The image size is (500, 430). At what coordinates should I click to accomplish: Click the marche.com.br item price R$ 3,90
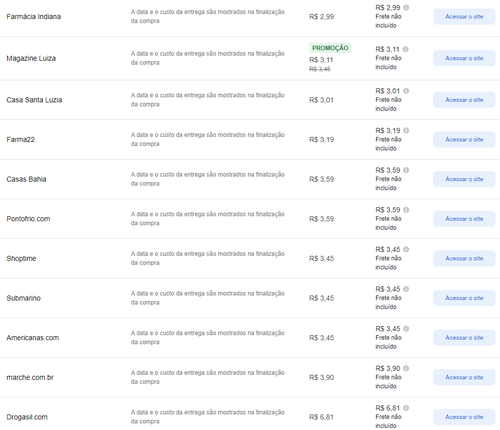pyautogui.click(x=321, y=378)
